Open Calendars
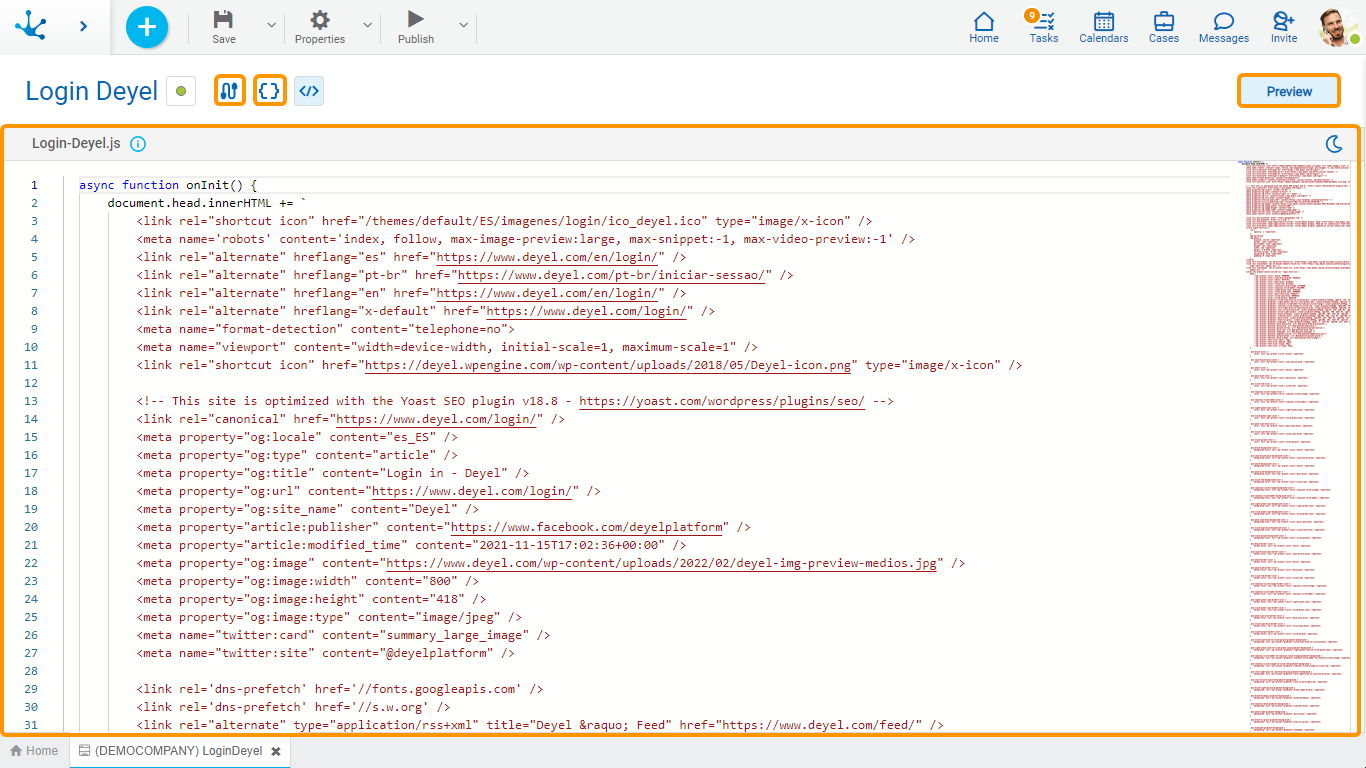Viewport: 1366px width, 768px height. 1104,27
